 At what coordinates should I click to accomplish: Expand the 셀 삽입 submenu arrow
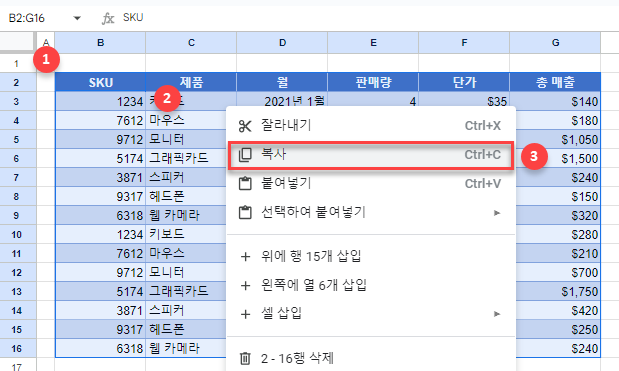point(497,314)
